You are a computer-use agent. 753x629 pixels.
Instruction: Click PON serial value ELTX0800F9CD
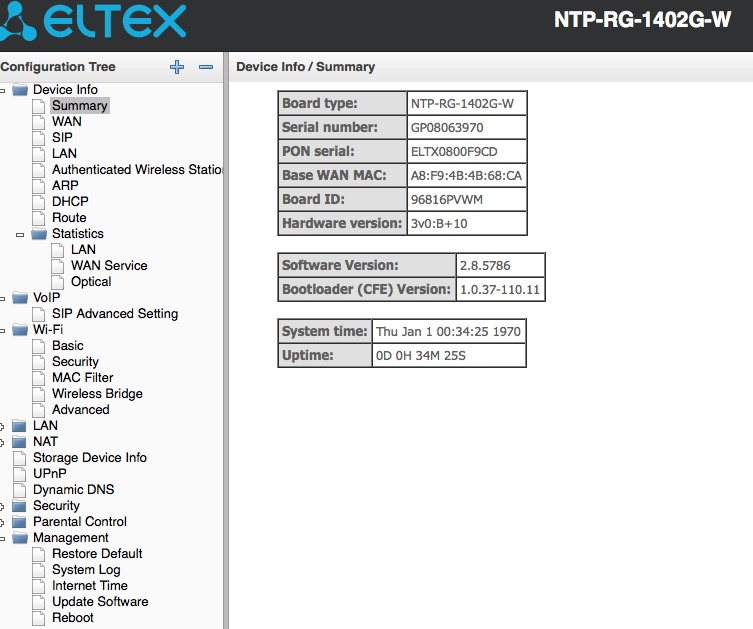click(454, 152)
